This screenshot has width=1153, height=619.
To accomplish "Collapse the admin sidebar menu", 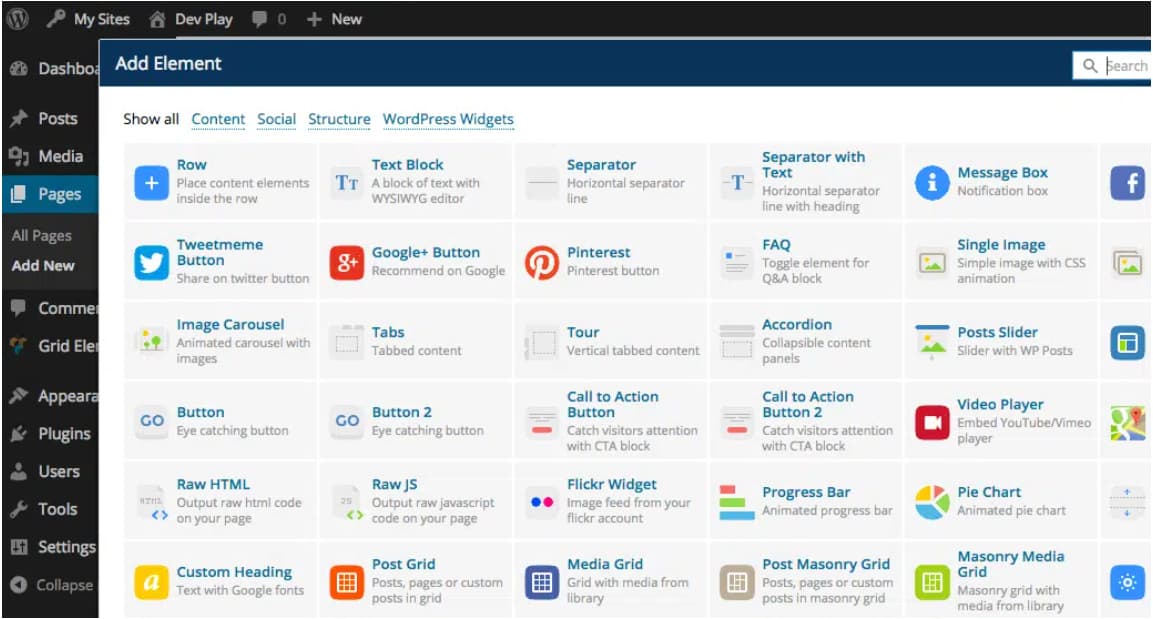I will 50,585.
